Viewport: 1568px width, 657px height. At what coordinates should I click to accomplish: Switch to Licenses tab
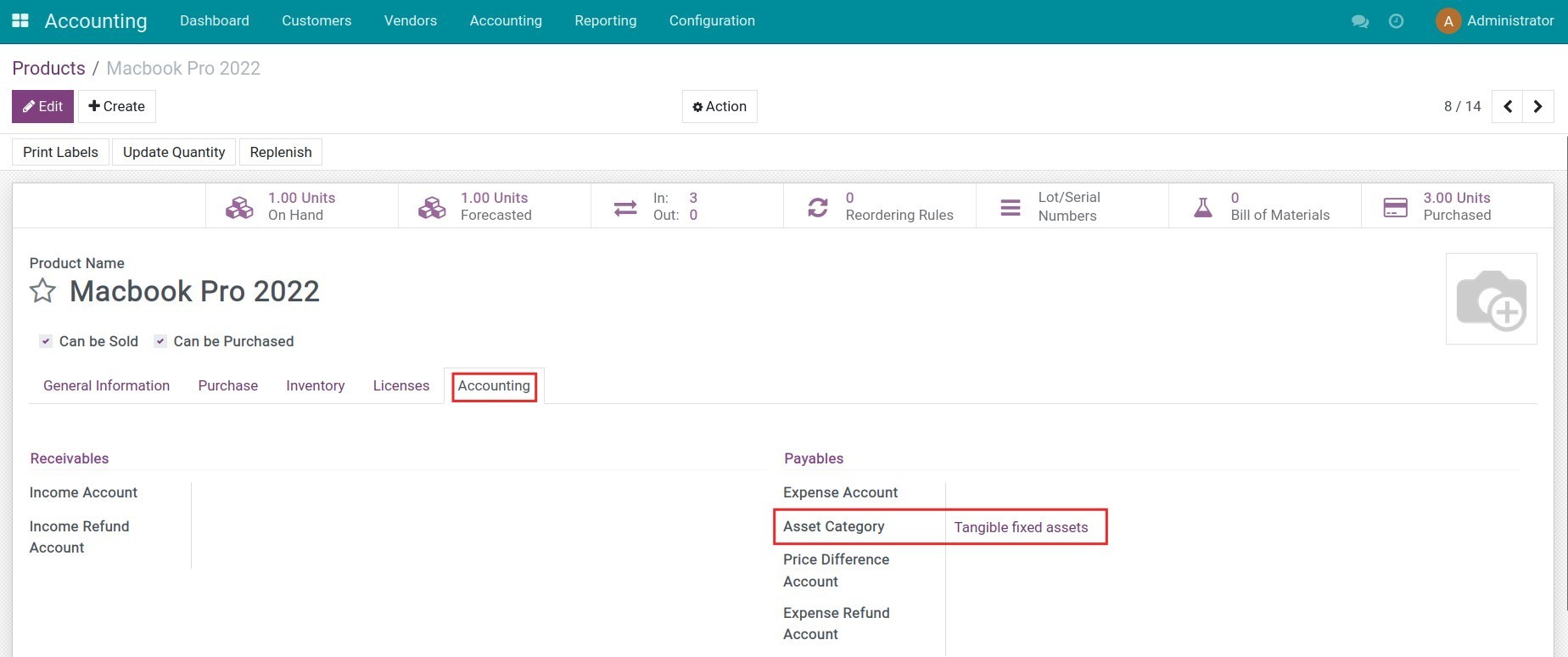tap(401, 386)
